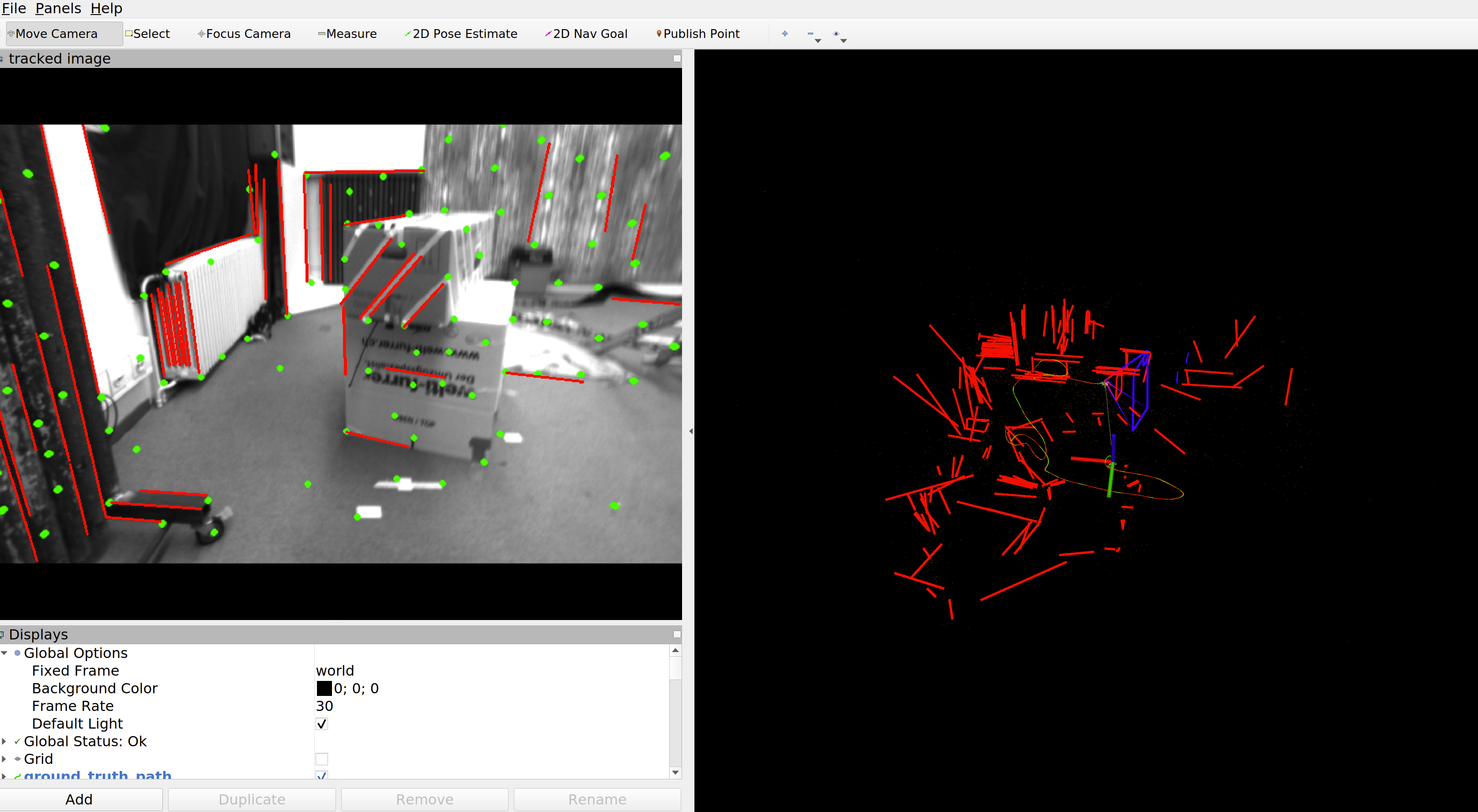Pick the Measure tool
The image size is (1478, 812).
pos(348,34)
